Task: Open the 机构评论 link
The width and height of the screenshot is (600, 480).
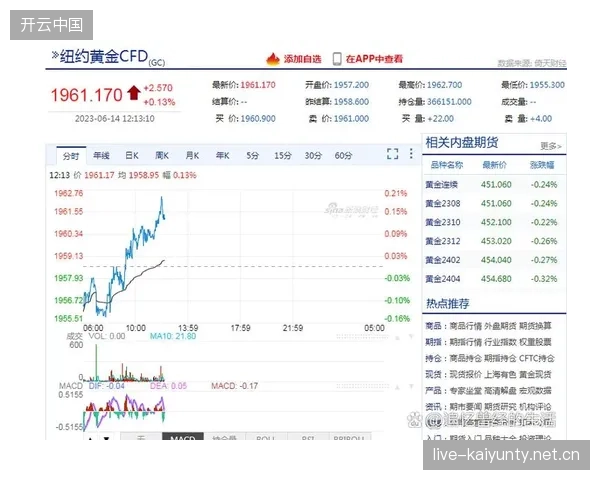Action: coord(535,407)
